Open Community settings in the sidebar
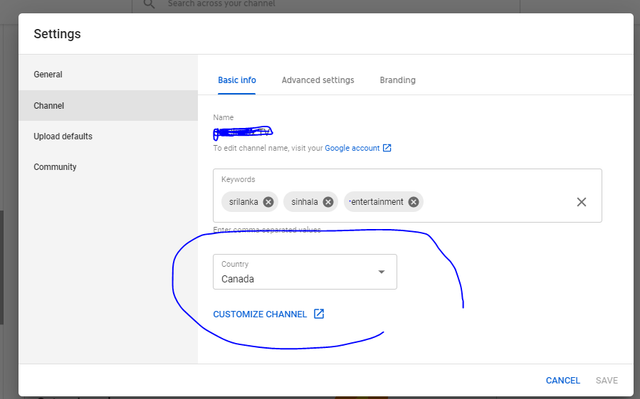 (x=108, y=167)
